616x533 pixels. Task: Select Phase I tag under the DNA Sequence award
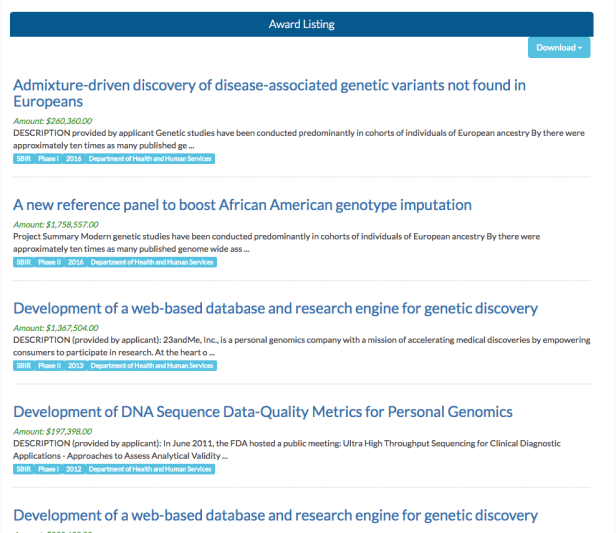pos(49,469)
